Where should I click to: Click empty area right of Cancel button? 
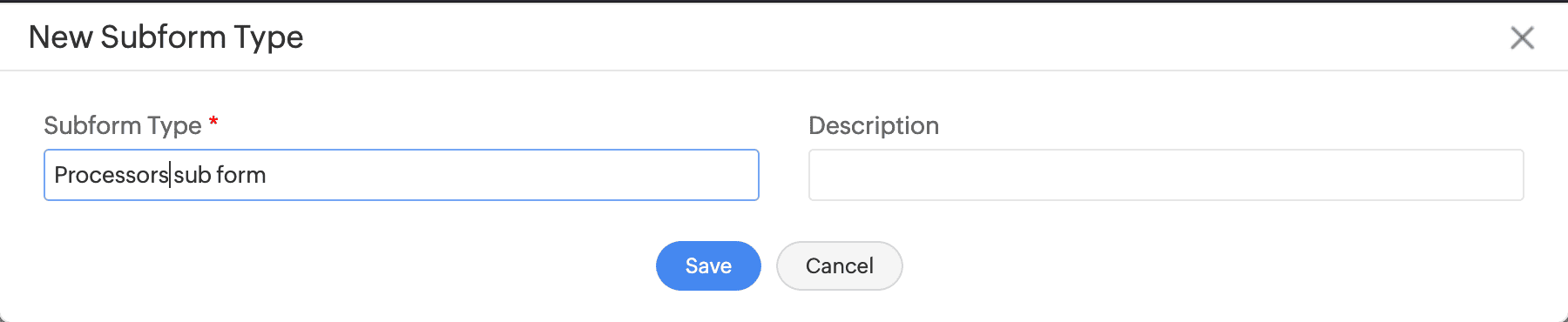point(1220,265)
